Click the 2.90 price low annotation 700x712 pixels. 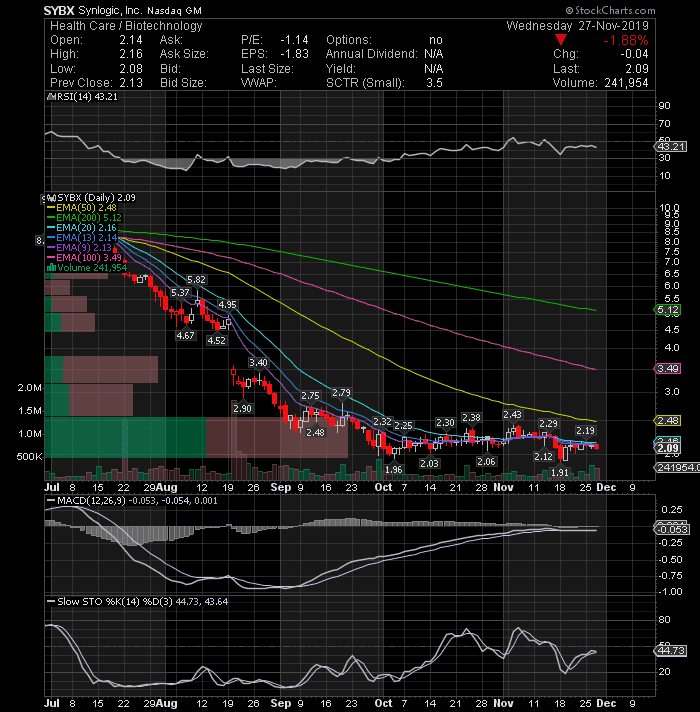(x=242, y=408)
